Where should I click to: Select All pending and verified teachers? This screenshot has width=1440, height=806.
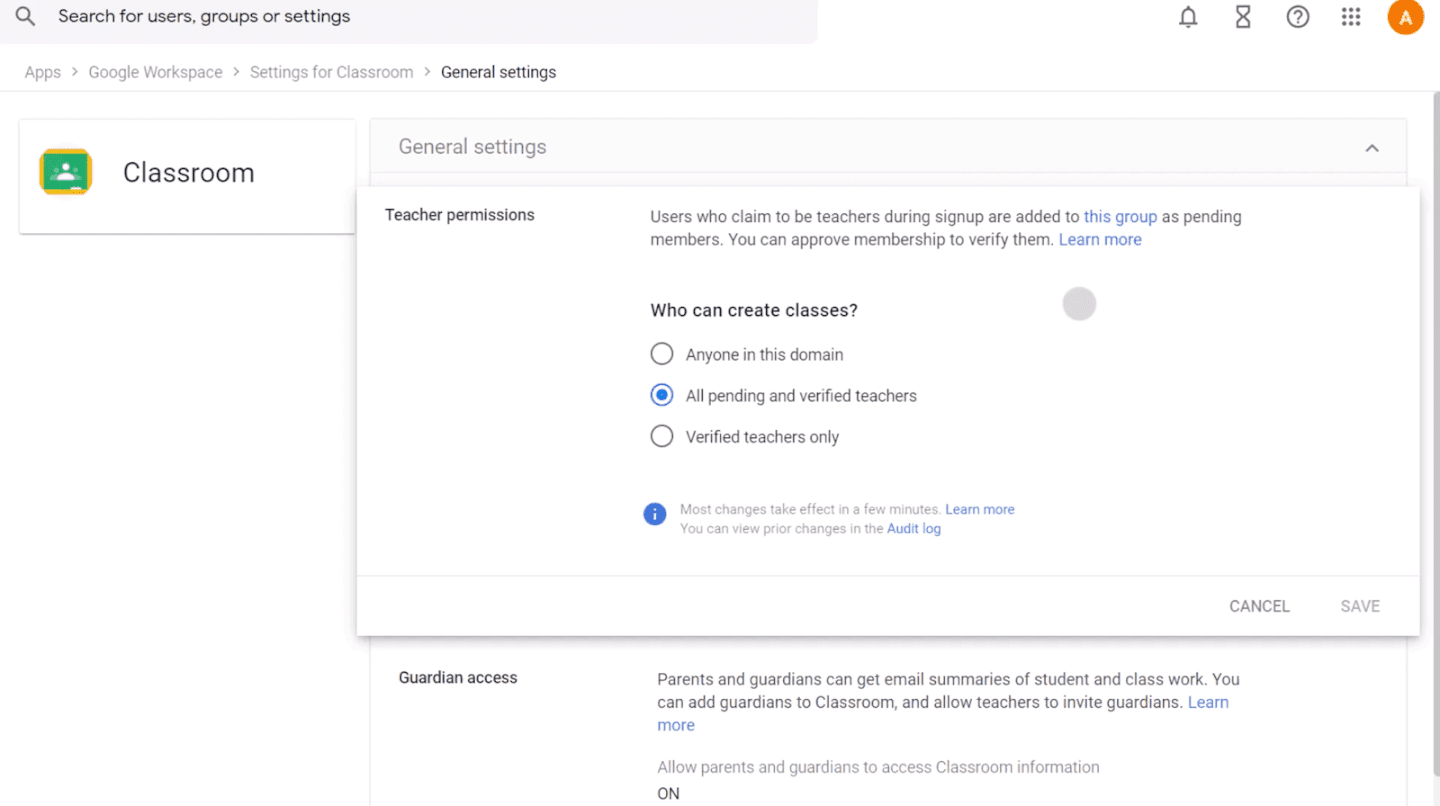pos(662,395)
